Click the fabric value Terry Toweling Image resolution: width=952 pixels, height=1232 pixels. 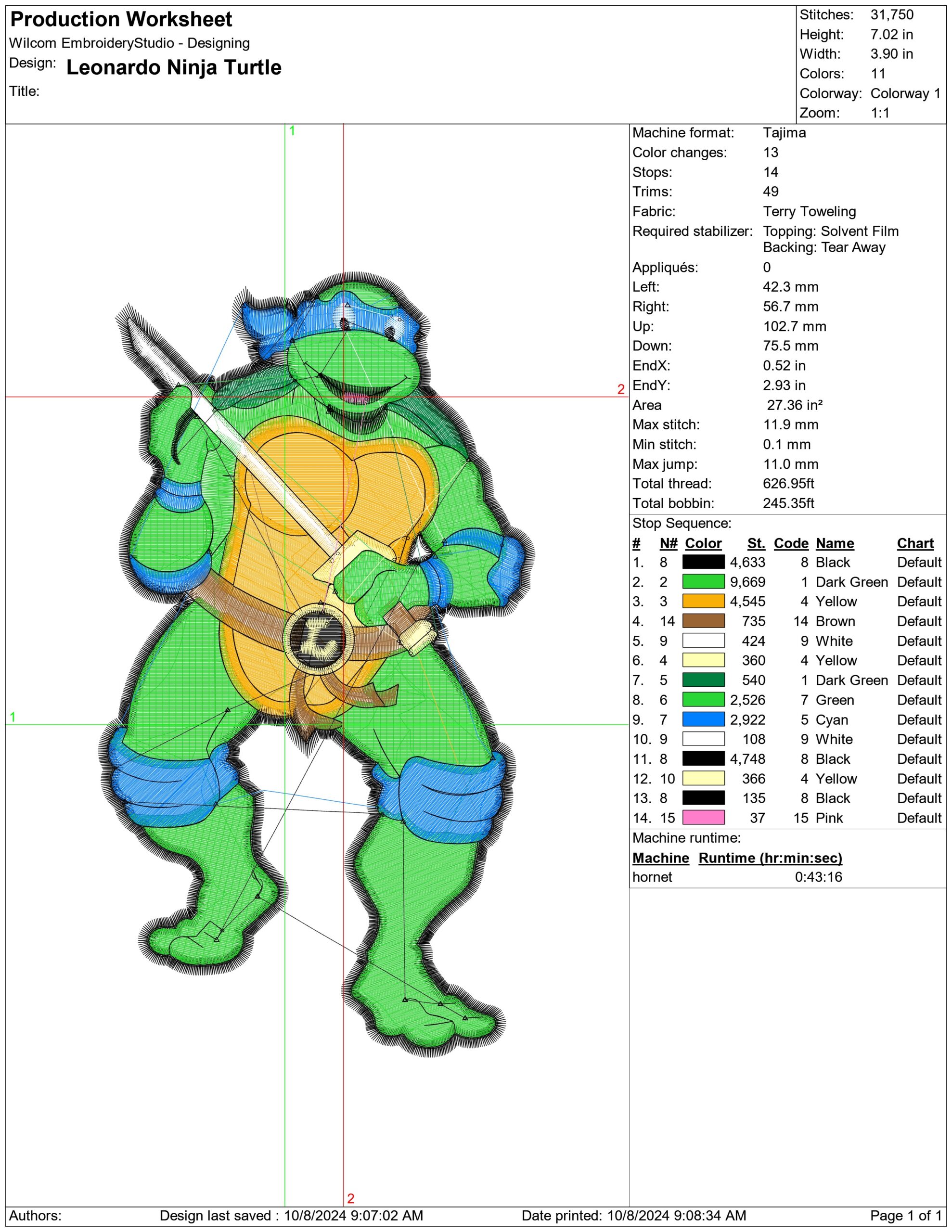tap(809, 212)
